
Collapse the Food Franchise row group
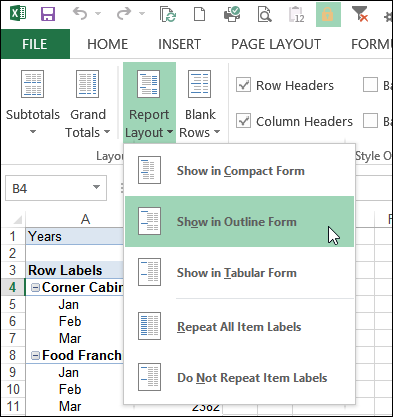(x=35, y=355)
